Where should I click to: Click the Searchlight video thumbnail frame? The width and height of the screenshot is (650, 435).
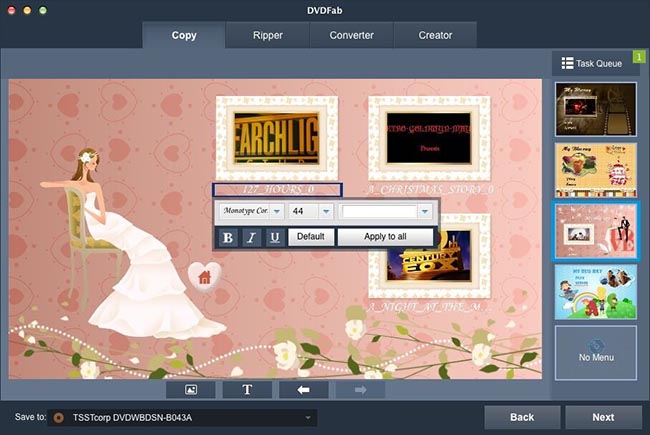coord(277,139)
